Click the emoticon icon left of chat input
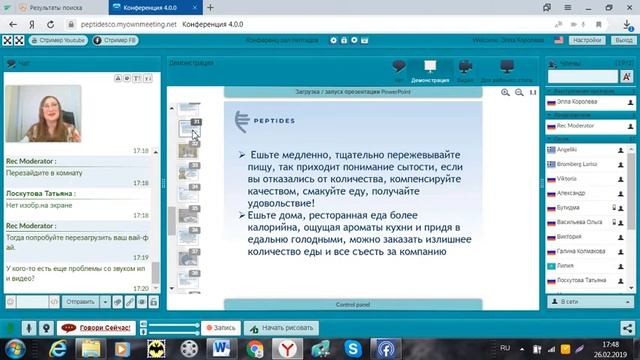Viewport: 640px width, 360px height. pyautogui.click(x=11, y=302)
